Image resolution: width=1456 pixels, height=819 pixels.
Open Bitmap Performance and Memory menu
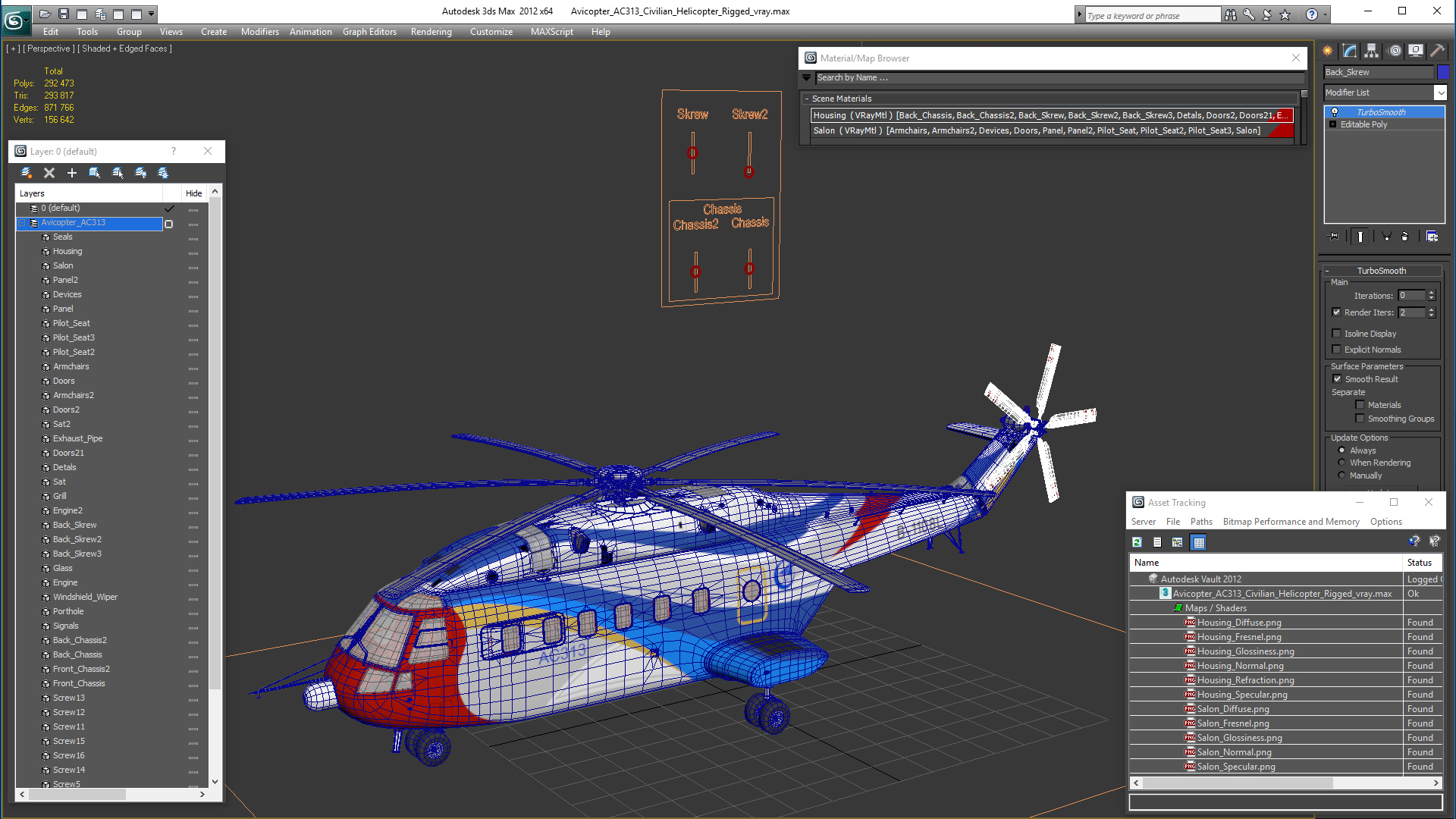pyautogui.click(x=1291, y=522)
